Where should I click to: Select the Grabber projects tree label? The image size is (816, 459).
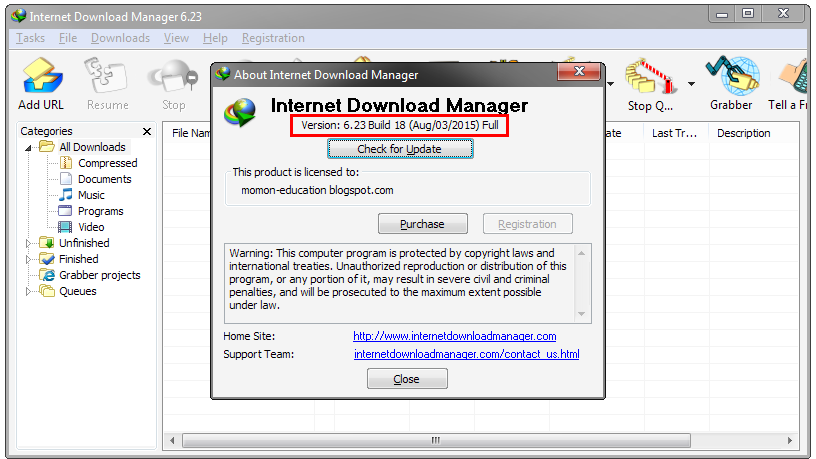(100, 275)
